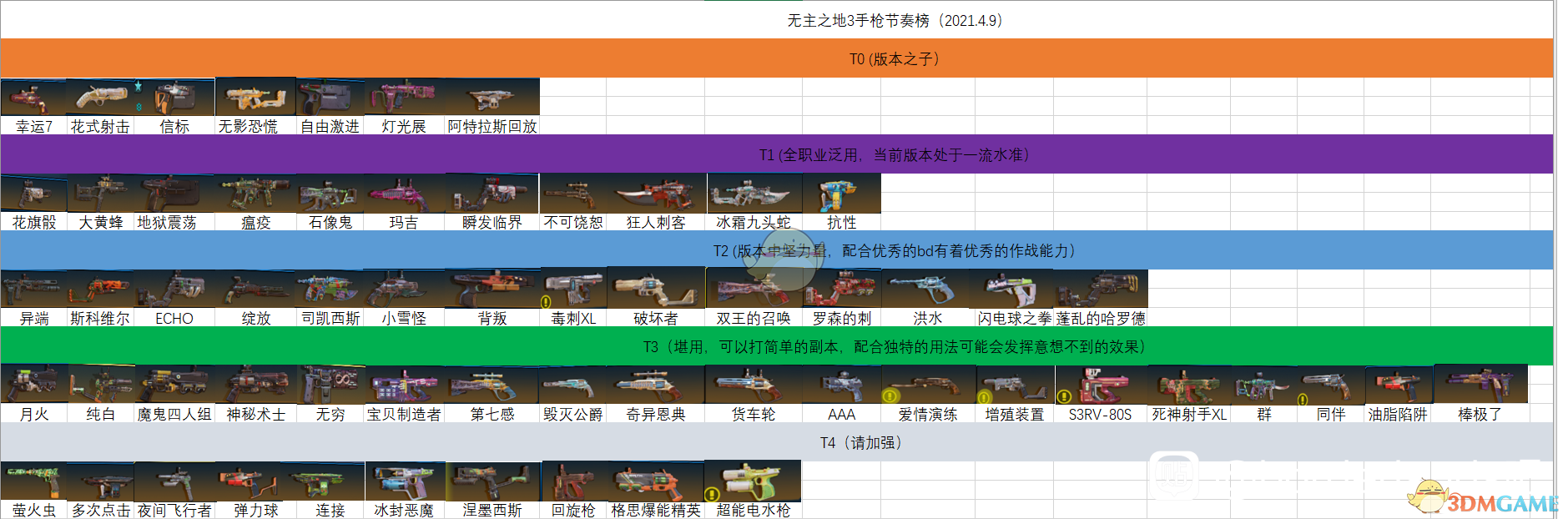The width and height of the screenshot is (1568, 519).
Task: Select the 玛吉 pink pistol thumbnail
Action: click(x=404, y=194)
